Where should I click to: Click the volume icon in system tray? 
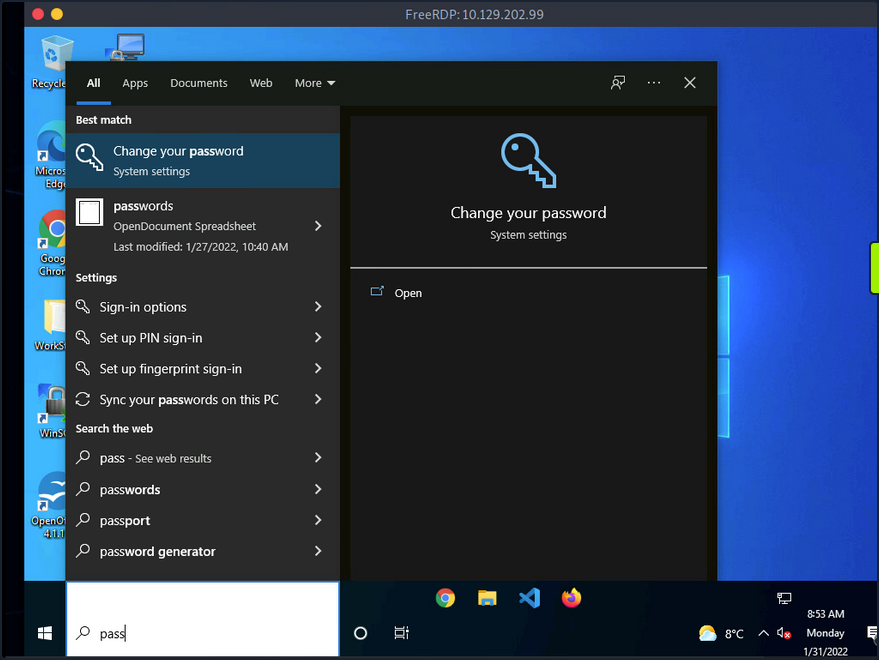[784, 633]
